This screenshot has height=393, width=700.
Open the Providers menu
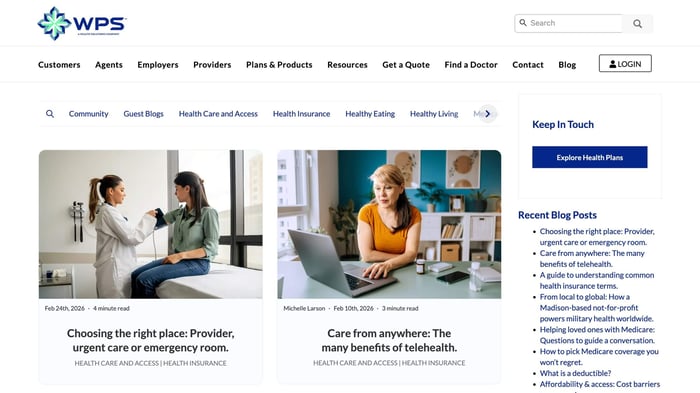pos(212,65)
